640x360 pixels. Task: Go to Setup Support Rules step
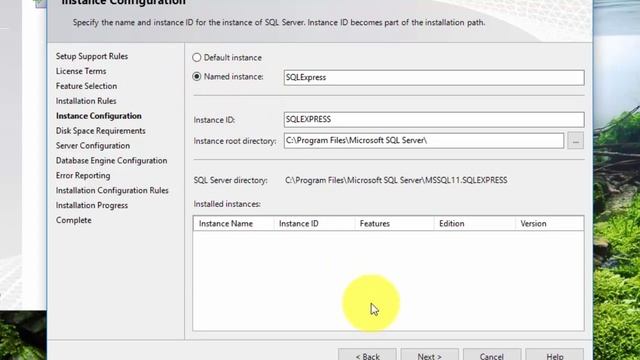[x=92, y=56]
